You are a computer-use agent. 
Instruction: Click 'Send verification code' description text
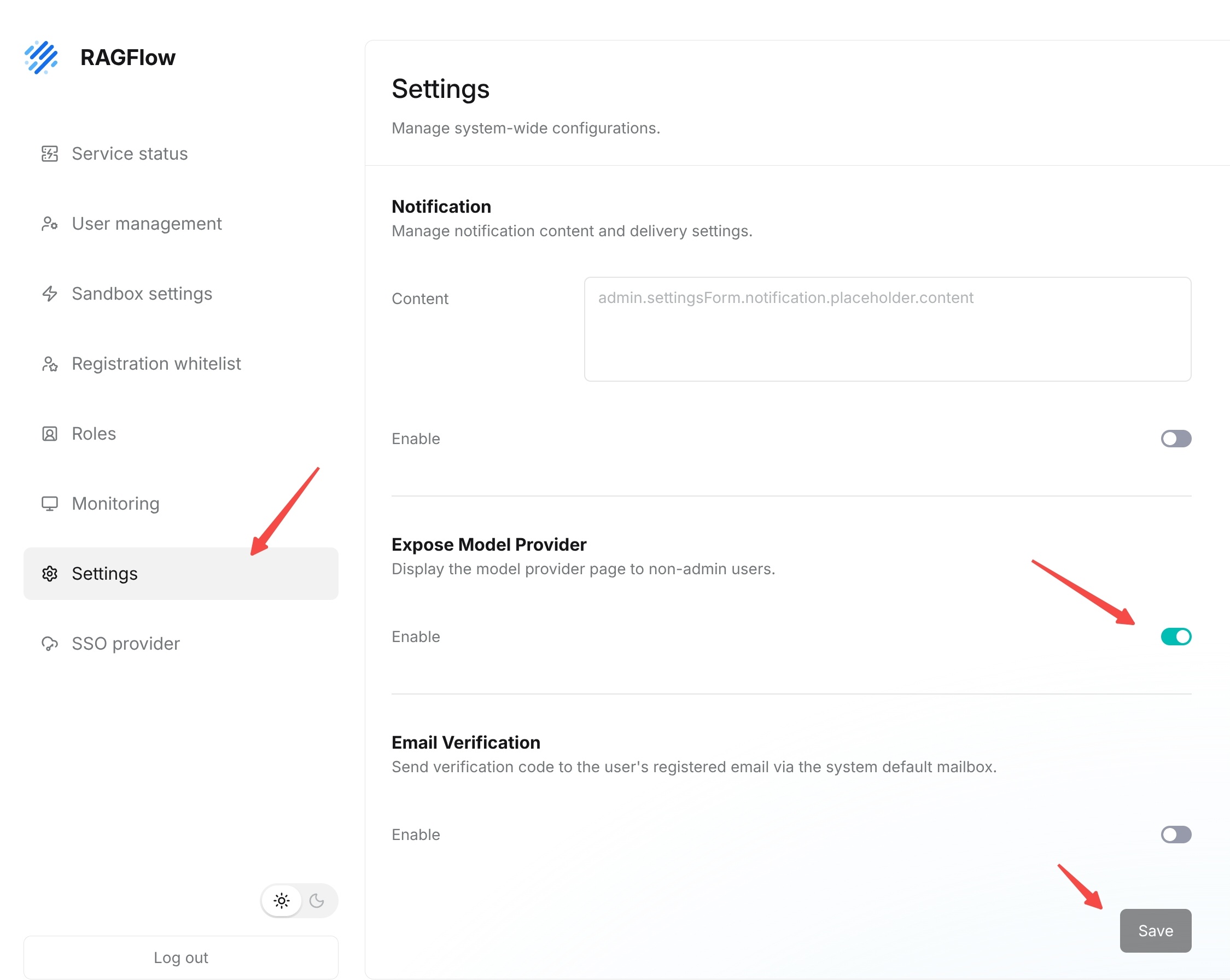(693, 767)
